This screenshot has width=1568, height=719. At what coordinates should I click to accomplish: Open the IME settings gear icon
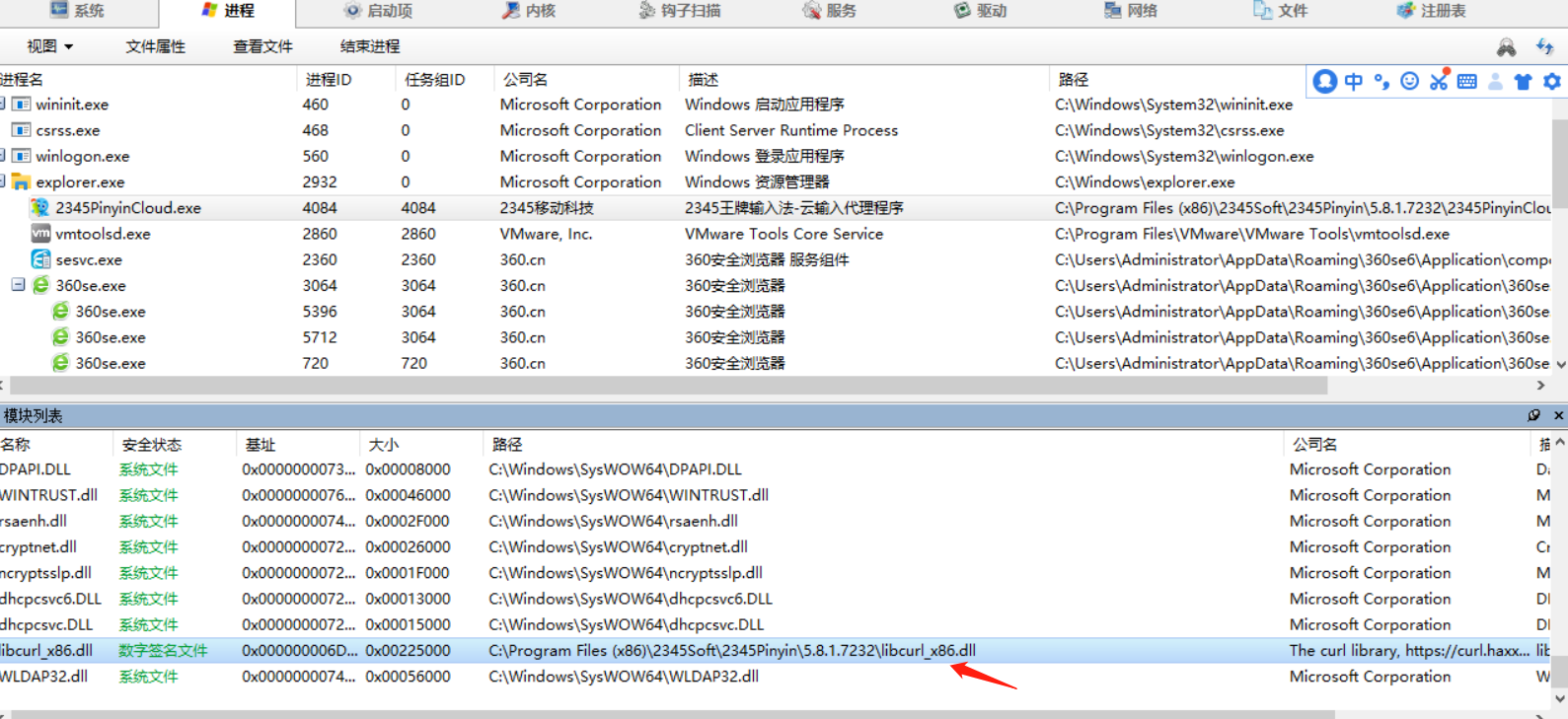[x=1552, y=82]
